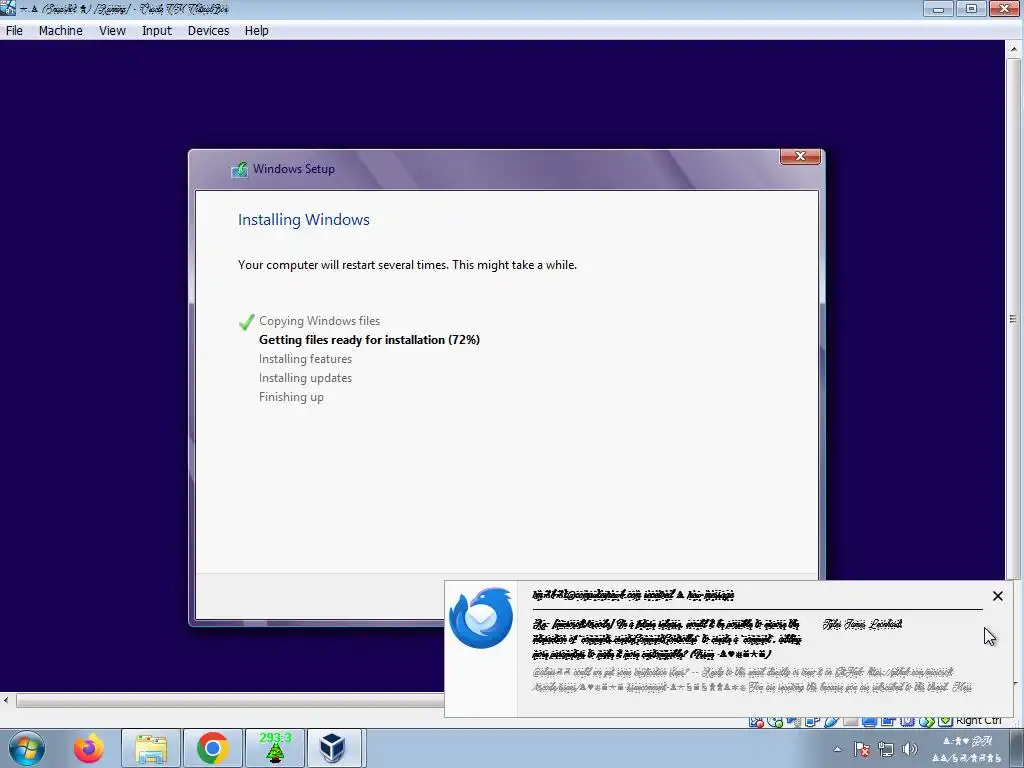The height and width of the screenshot is (768, 1024).
Task: Click 'Installing features' step
Action: pos(305,359)
